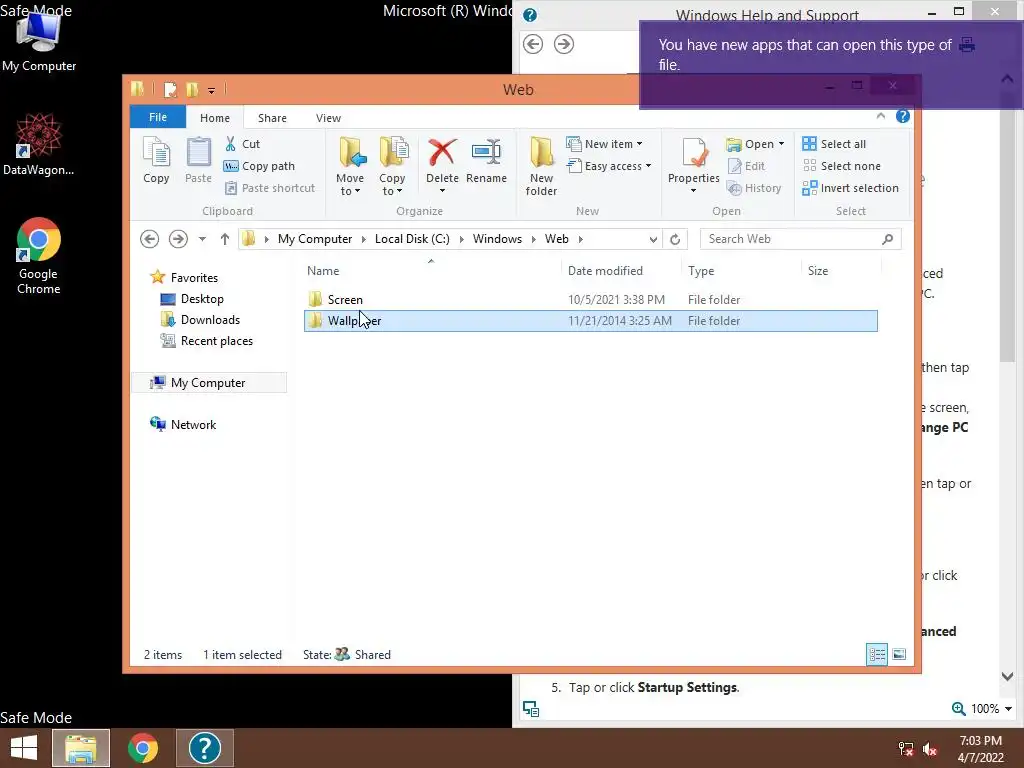Click the network tray icon
The image size is (1024, 768).
tap(906, 749)
